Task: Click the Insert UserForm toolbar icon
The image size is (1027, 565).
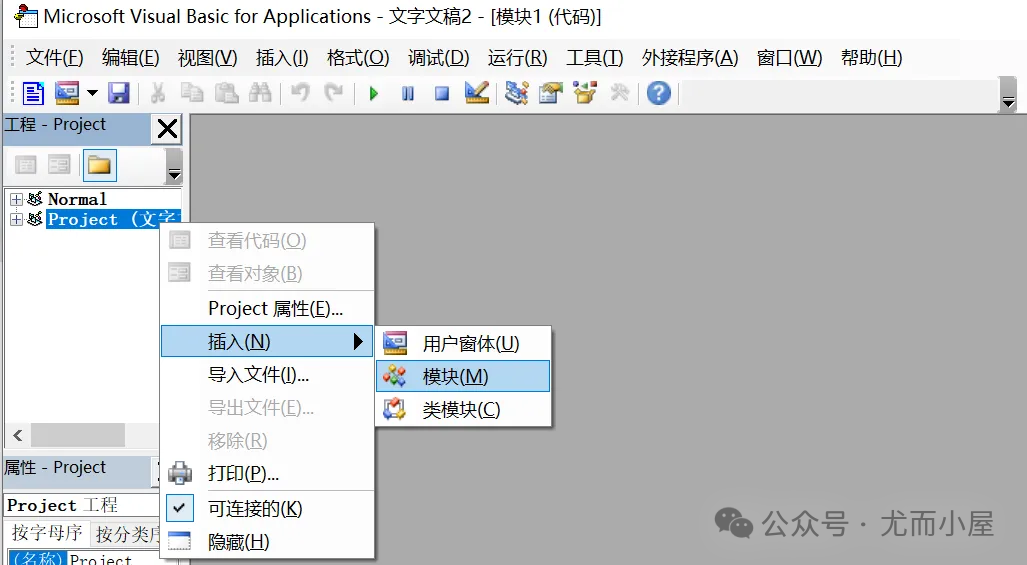Action: [x=67, y=94]
